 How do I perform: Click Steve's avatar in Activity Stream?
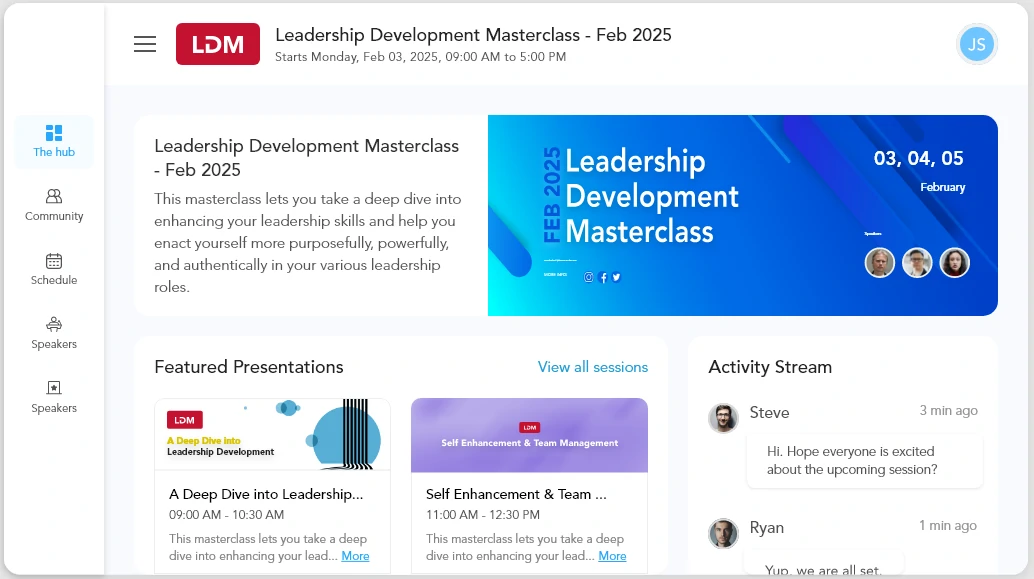click(723, 418)
